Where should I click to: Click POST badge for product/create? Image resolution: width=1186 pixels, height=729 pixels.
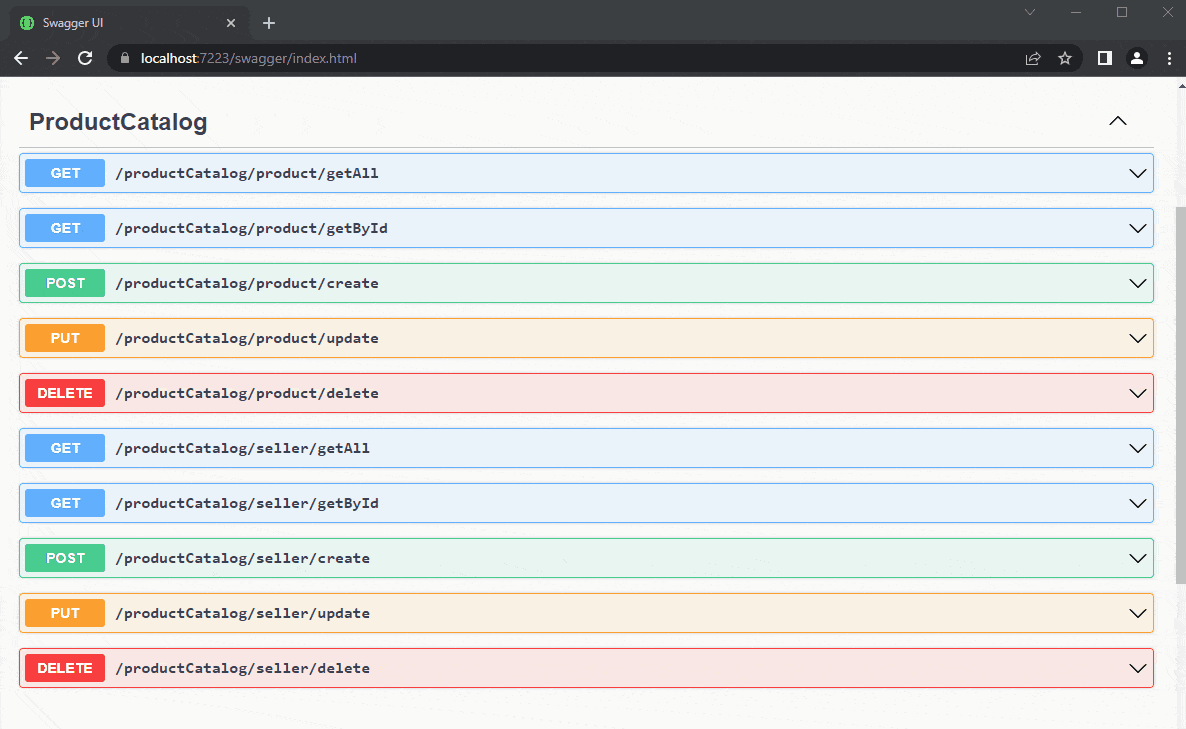65,284
